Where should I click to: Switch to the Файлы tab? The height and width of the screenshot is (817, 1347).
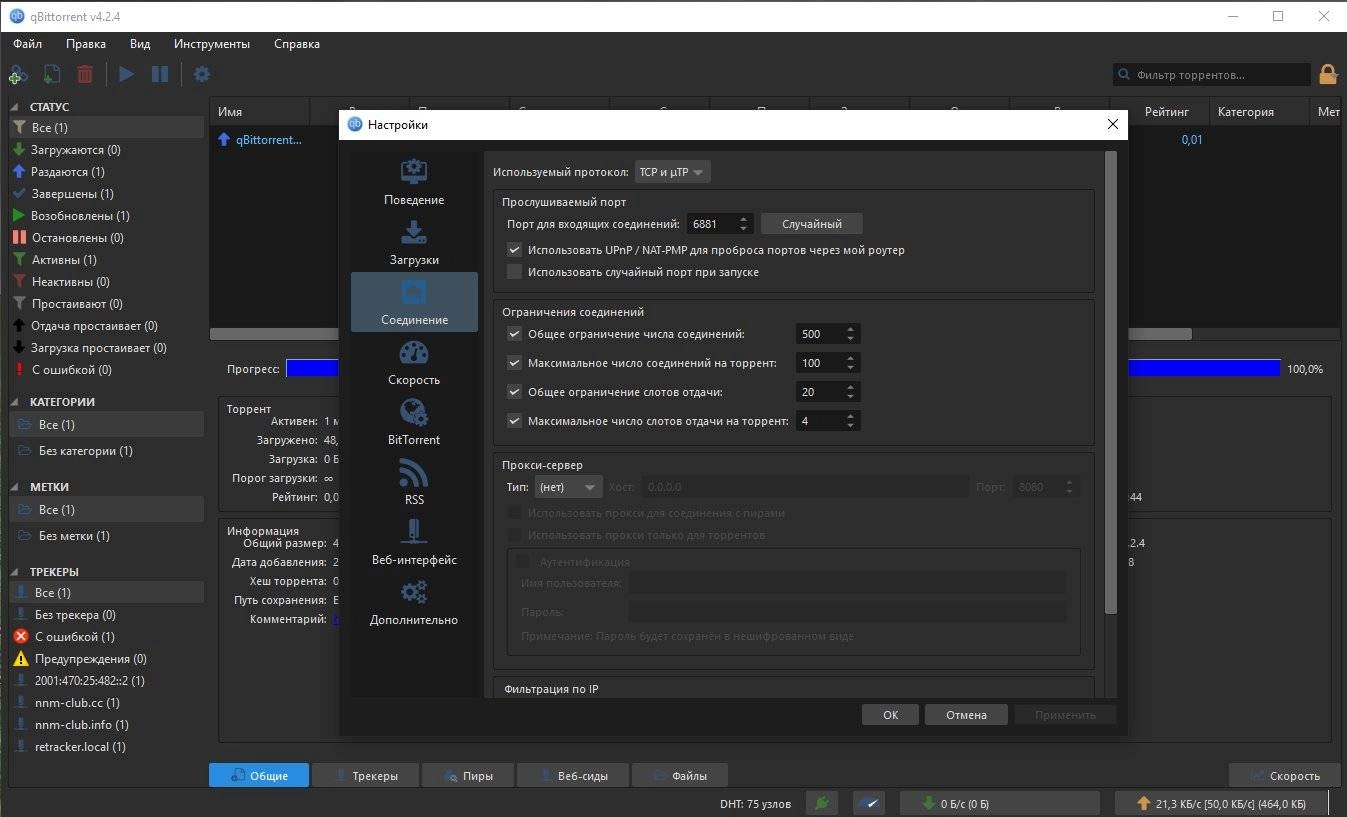(680, 775)
